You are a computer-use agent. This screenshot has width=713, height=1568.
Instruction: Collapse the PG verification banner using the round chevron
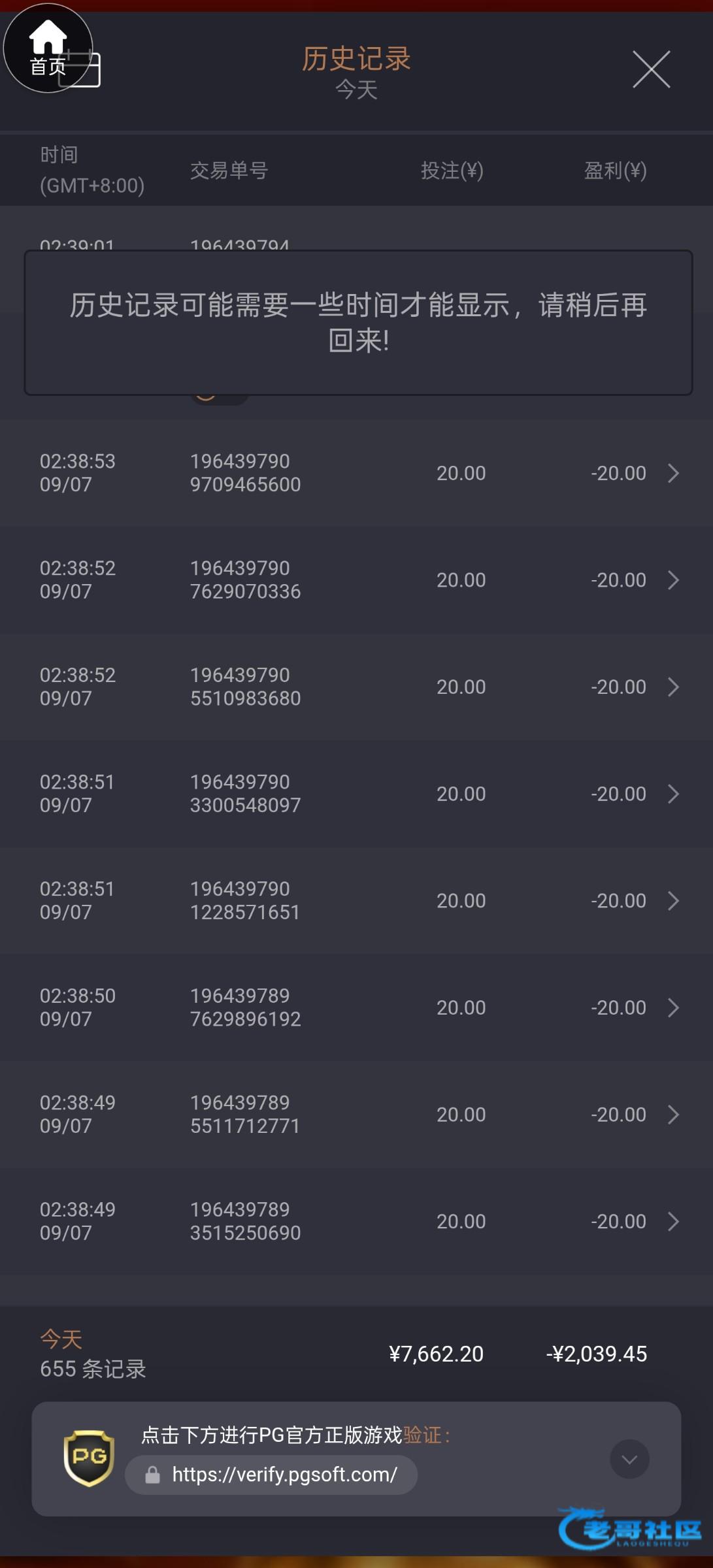(x=629, y=1459)
